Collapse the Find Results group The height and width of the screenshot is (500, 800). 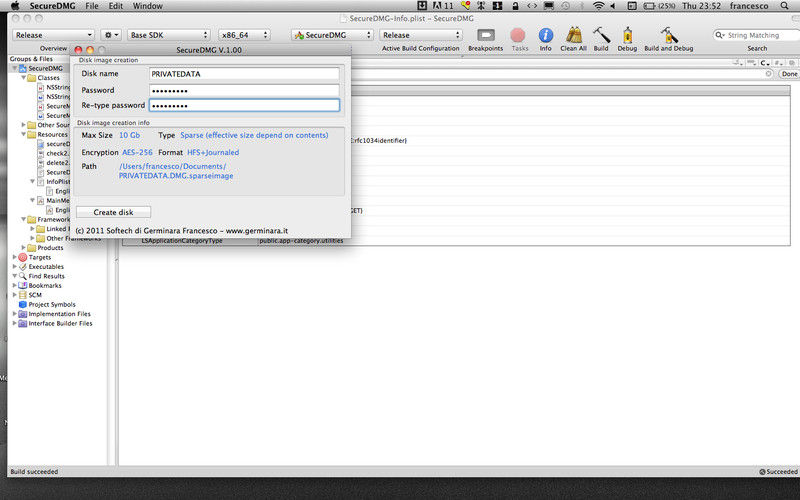15,276
